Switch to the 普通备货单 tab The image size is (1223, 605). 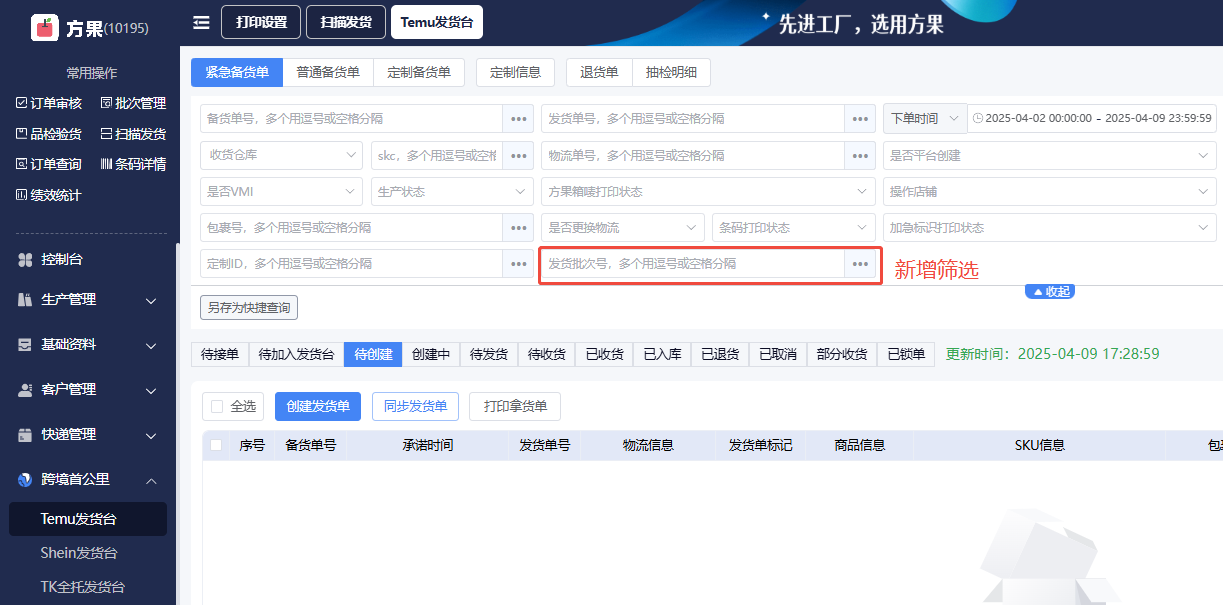pos(328,73)
